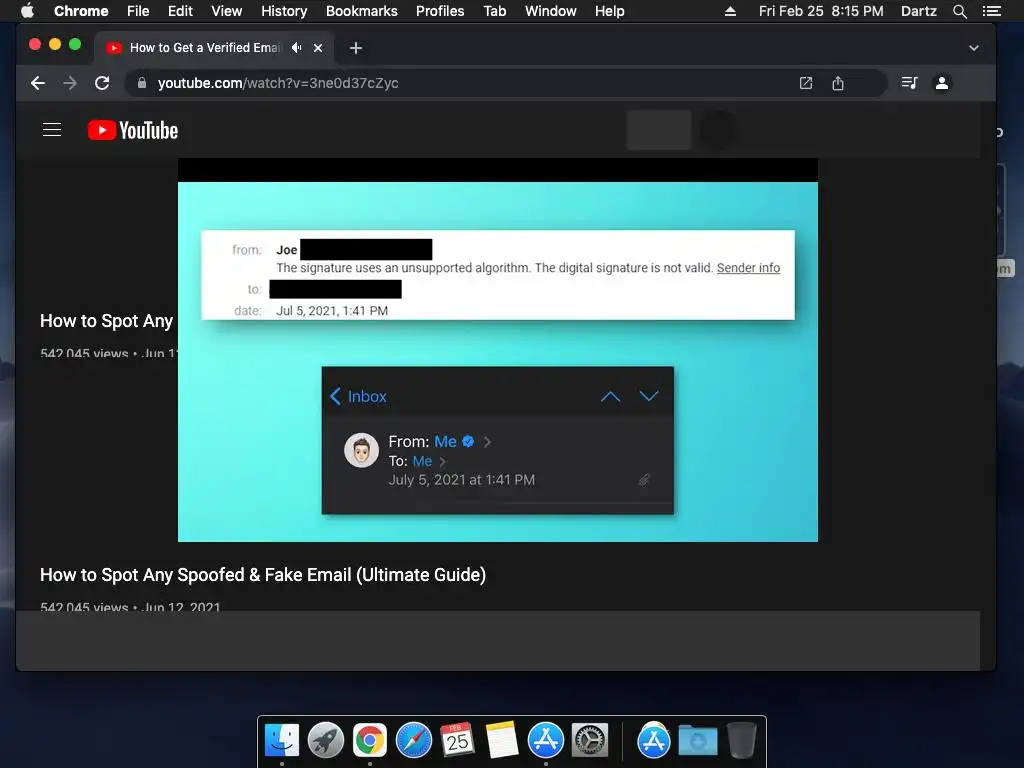The image size is (1024, 768).
Task: Open the View menu
Action: coord(227,11)
